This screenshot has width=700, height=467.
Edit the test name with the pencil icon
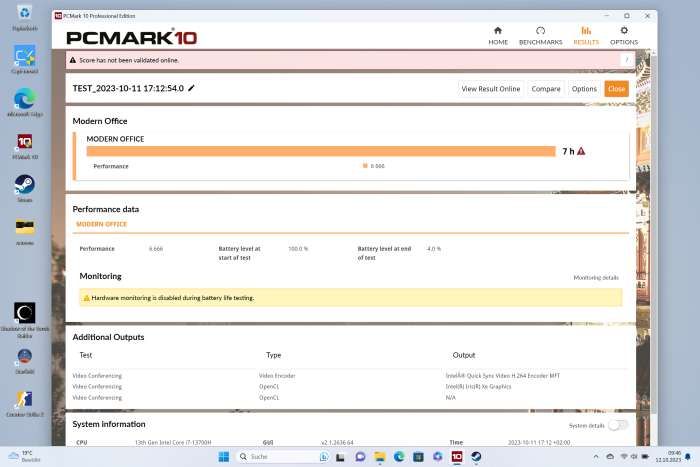[192, 88]
